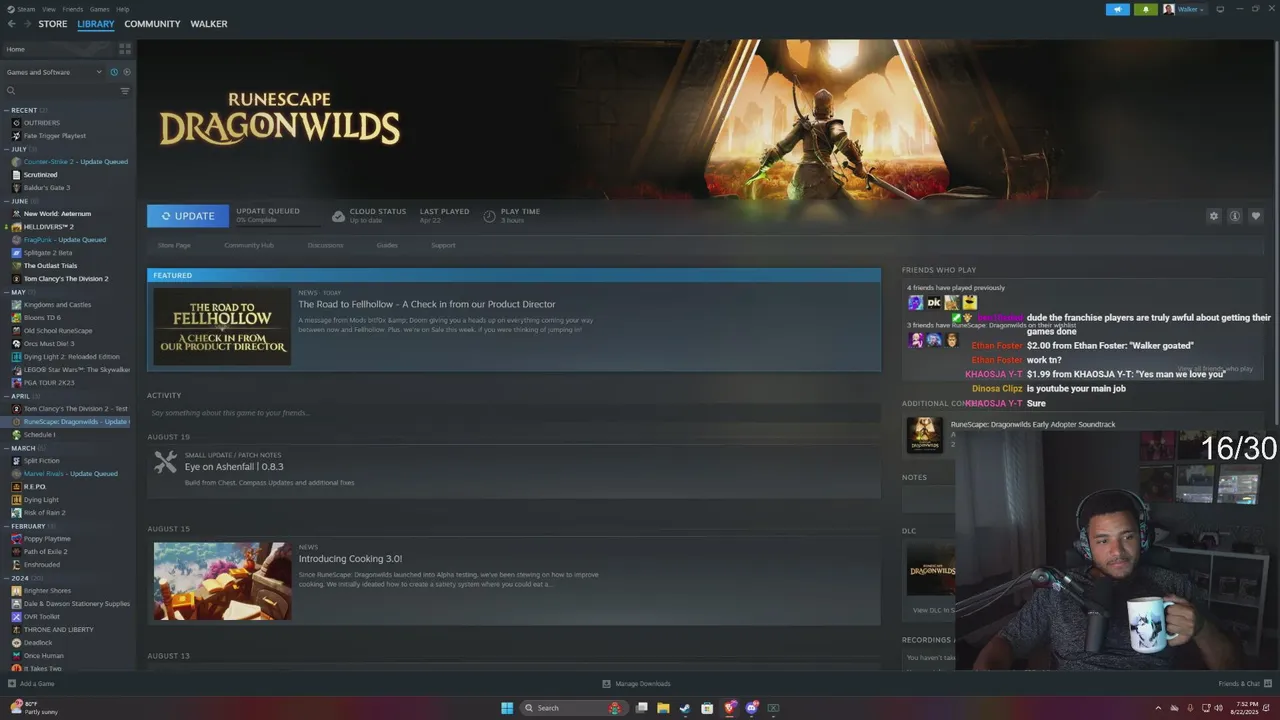The width and height of the screenshot is (1280, 720).
Task: Click the Add a Game plus icon
Action: pyautogui.click(x=11, y=684)
